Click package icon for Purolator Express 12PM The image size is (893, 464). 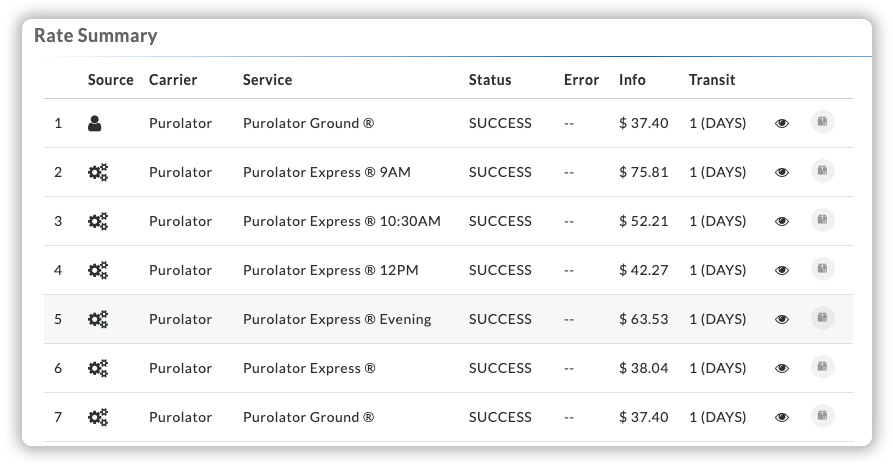tap(822, 269)
